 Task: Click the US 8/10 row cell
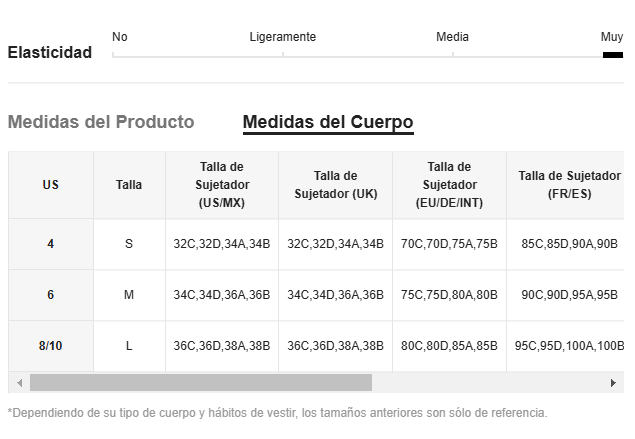pyautogui.click(x=51, y=346)
